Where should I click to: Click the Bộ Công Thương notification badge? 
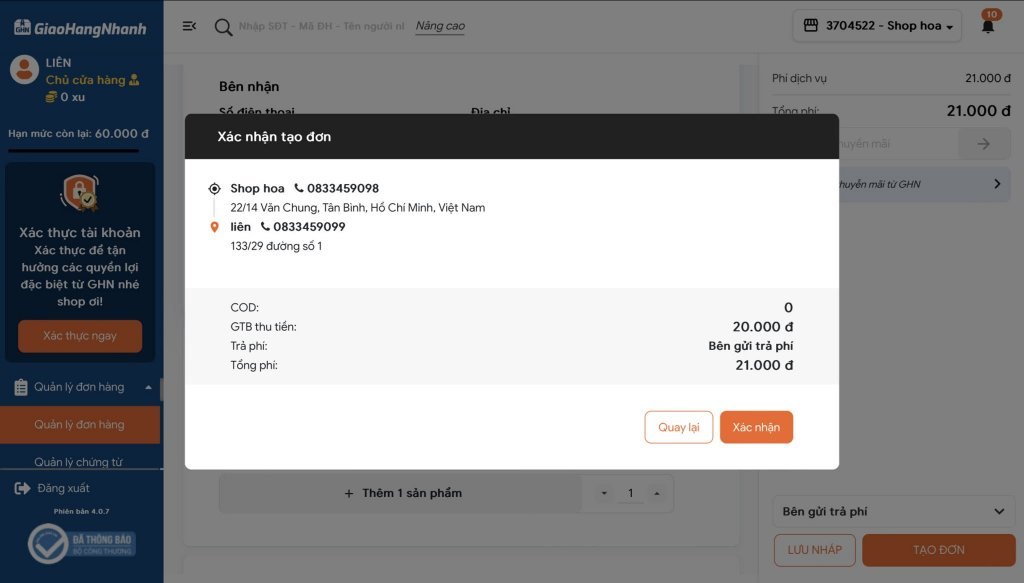pyautogui.click(x=80, y=545)
